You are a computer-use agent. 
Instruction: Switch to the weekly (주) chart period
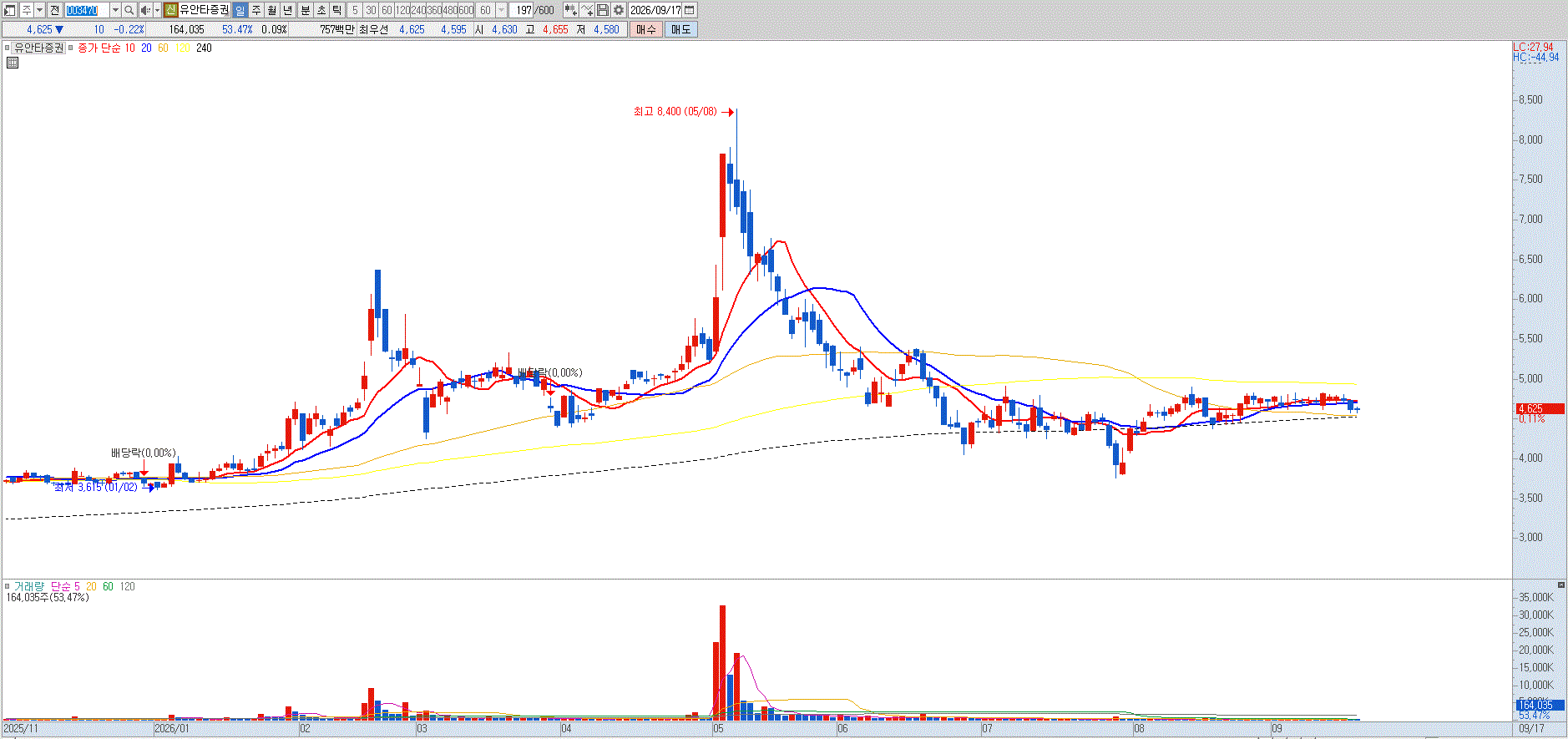255,10
